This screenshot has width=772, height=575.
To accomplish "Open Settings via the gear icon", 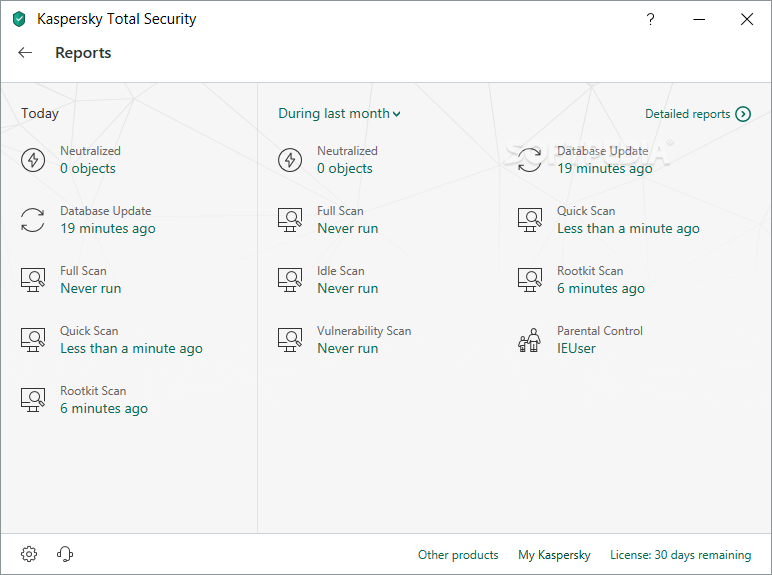I will tap(29, 554).
